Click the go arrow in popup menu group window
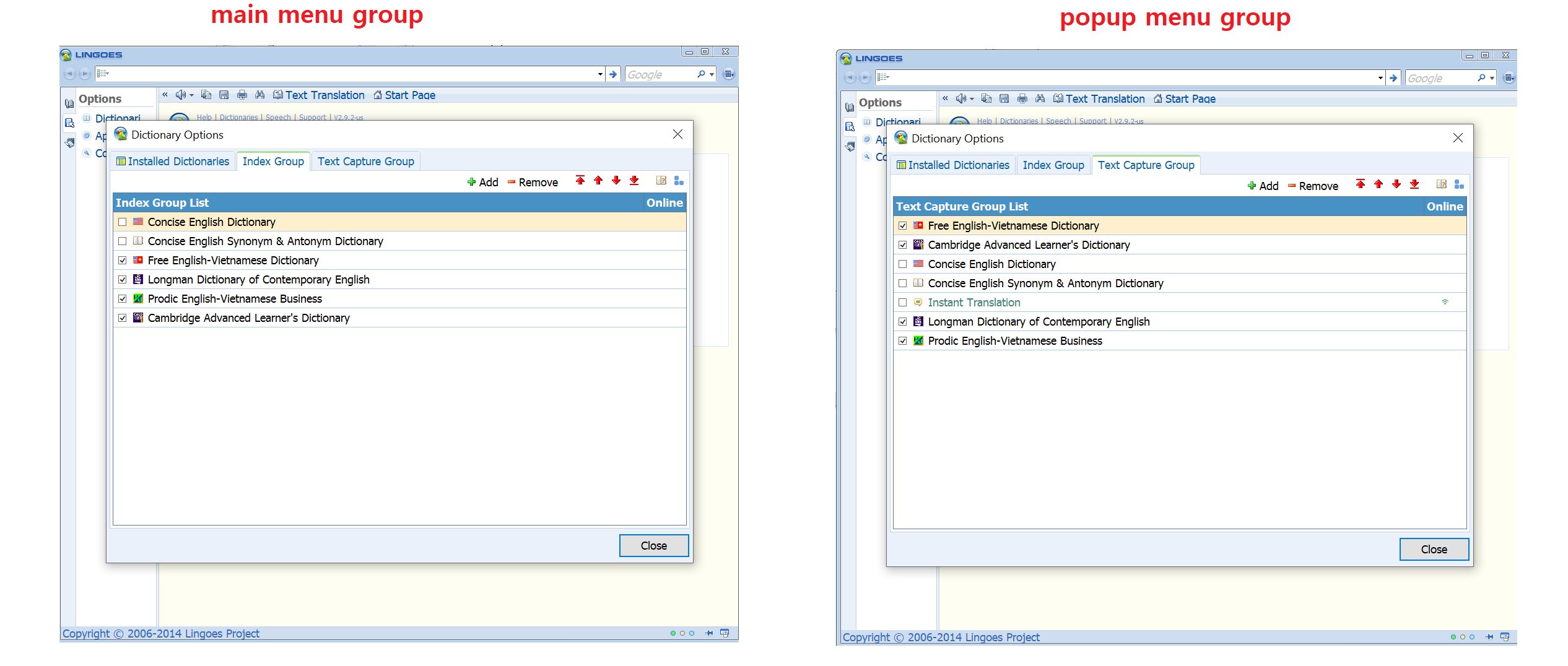This screenshot has width=1568, height=666. coord(1393,78)
